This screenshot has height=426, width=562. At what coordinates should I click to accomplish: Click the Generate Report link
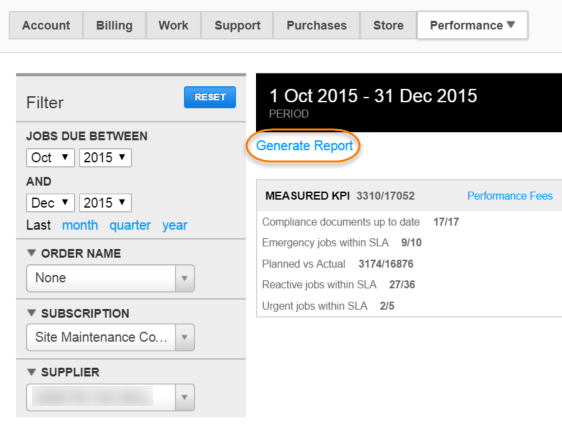coord(304,146)
